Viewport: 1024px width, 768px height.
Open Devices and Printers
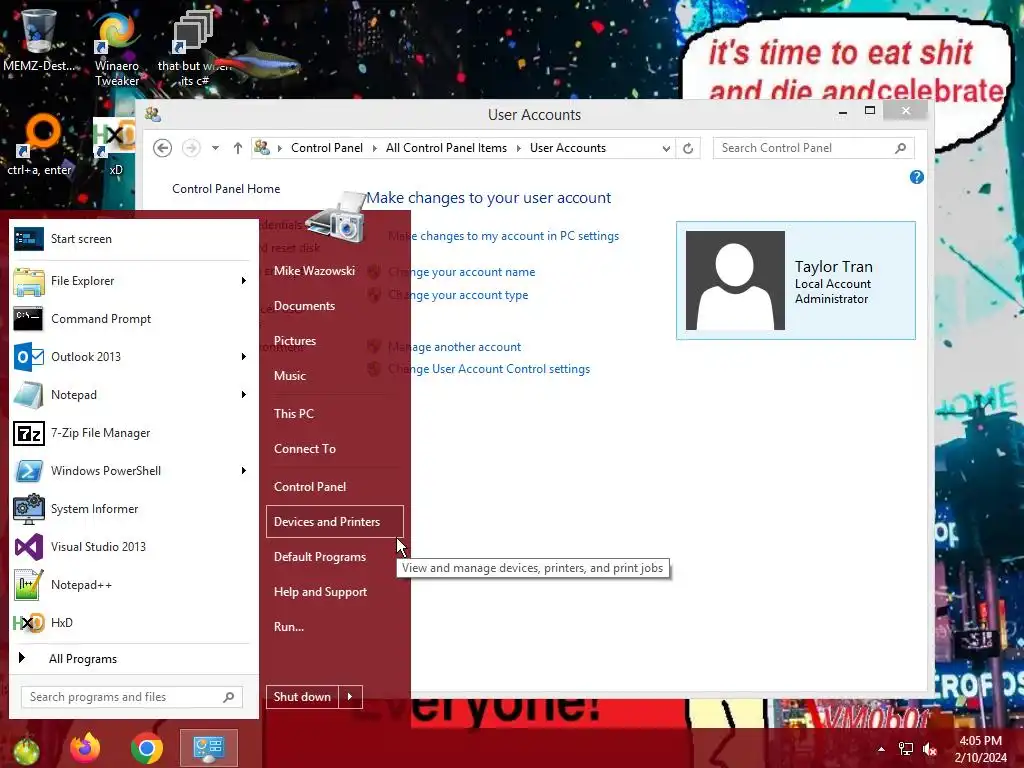click(x=334, y=522)
